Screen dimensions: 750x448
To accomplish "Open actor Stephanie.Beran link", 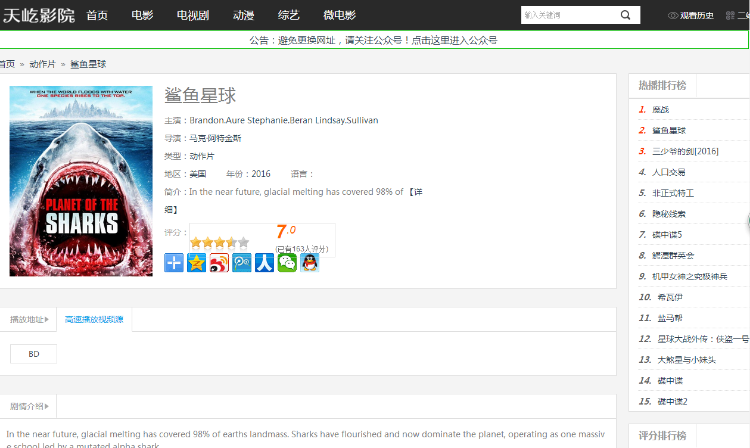I will point(280,120).
